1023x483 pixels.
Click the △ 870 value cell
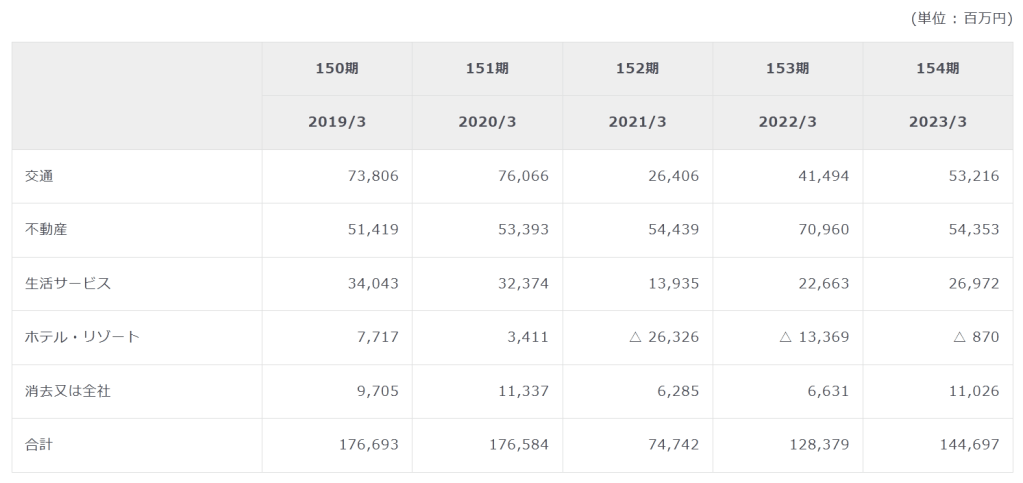[x=976, y=337]
